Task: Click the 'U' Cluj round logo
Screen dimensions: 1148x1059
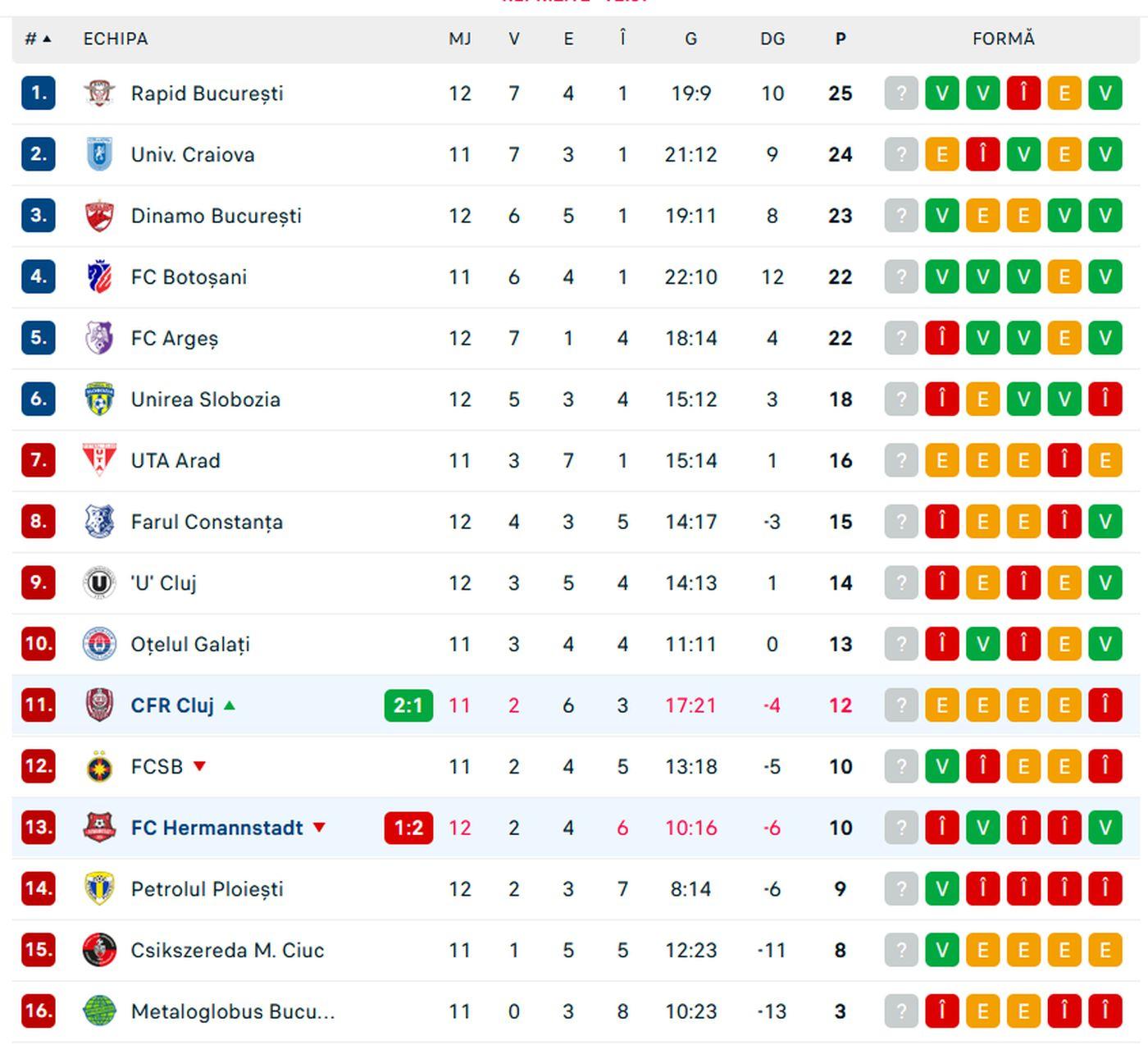Action: (x=99, y=583)
